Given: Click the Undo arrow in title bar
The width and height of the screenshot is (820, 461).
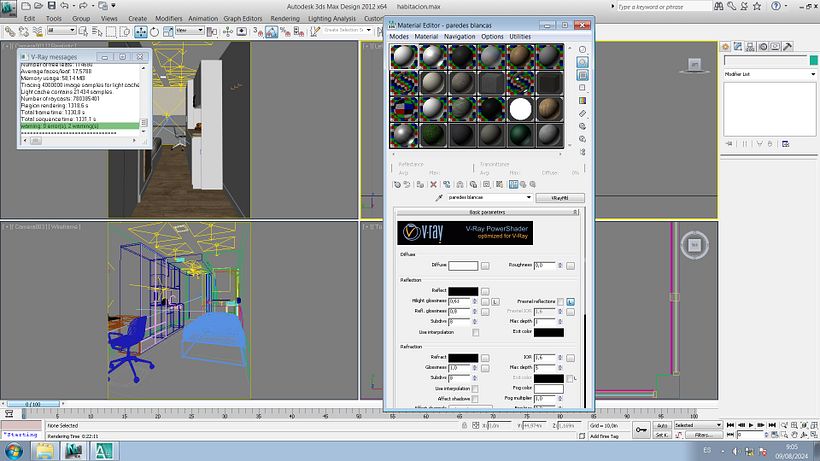Looking at the screenshot, I should (x=64, y=6).
